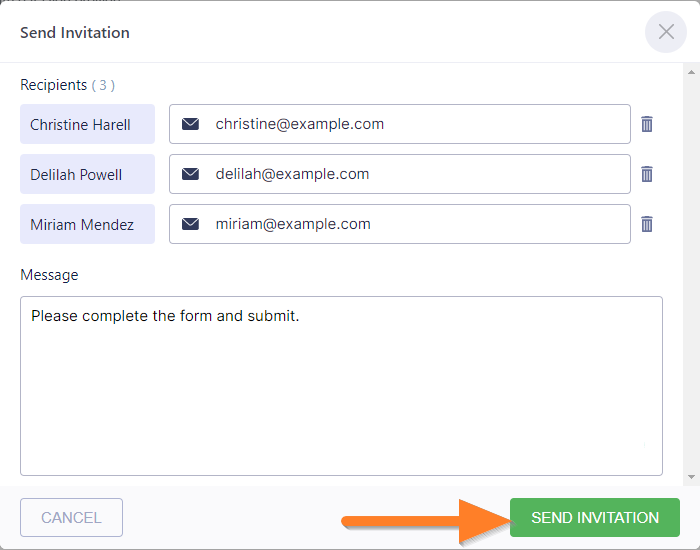Click the envelope icon in Christine's email field
This screenshot has height=550, width=700.
(x=190, y=124)
